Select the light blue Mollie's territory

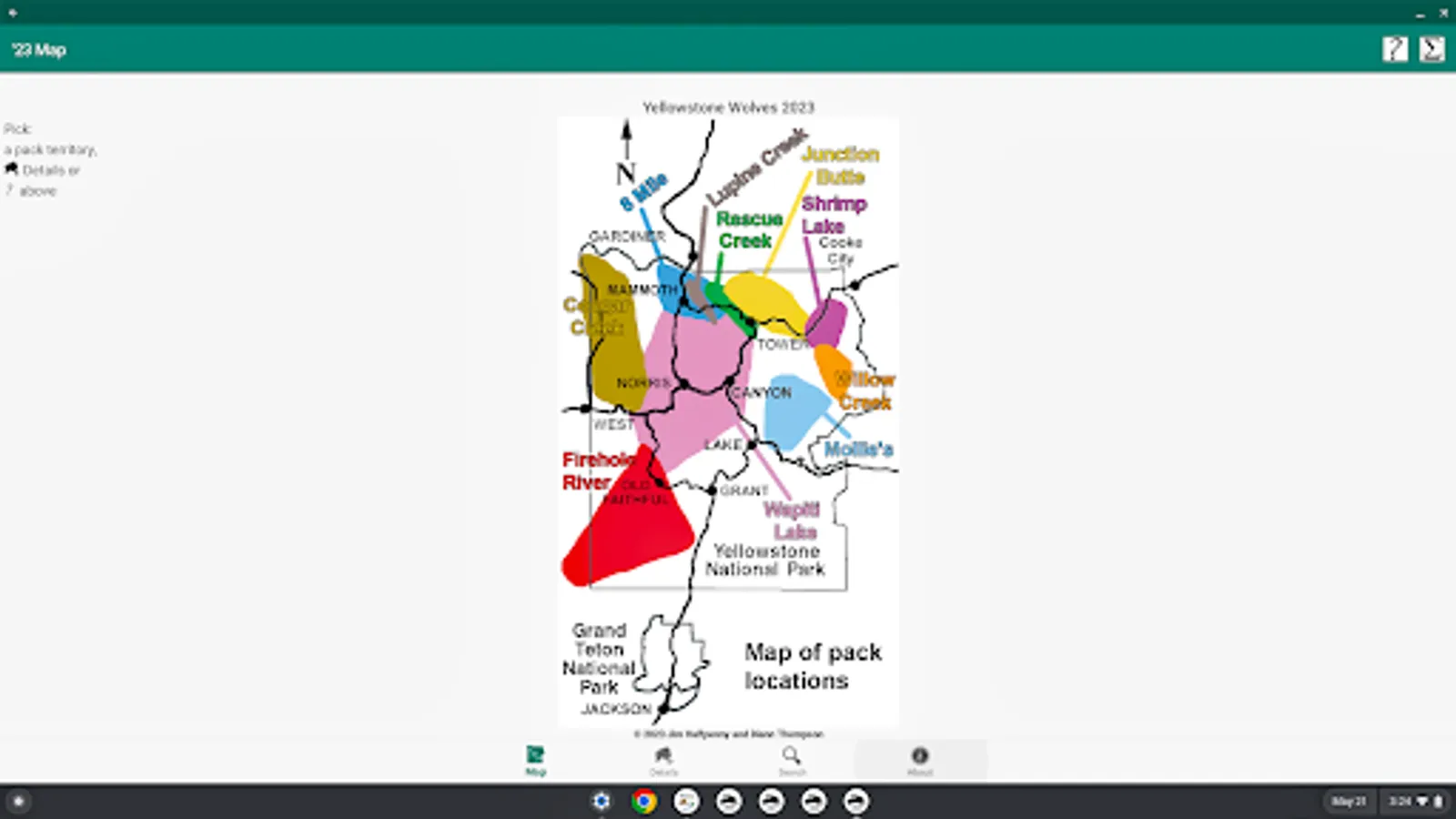[x=794, y=410]
